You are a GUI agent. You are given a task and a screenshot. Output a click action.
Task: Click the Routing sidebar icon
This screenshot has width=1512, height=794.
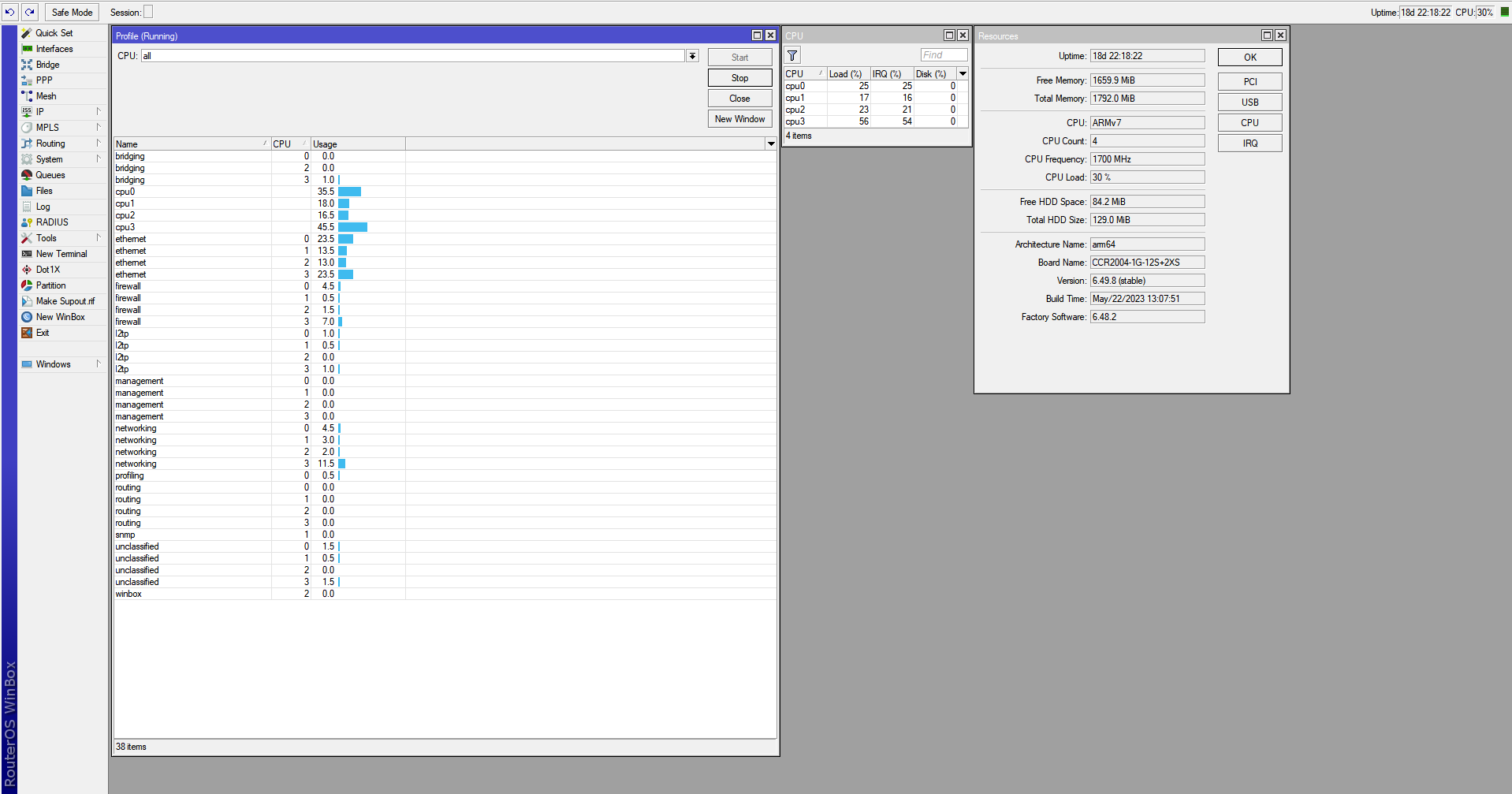pos(27,144)
